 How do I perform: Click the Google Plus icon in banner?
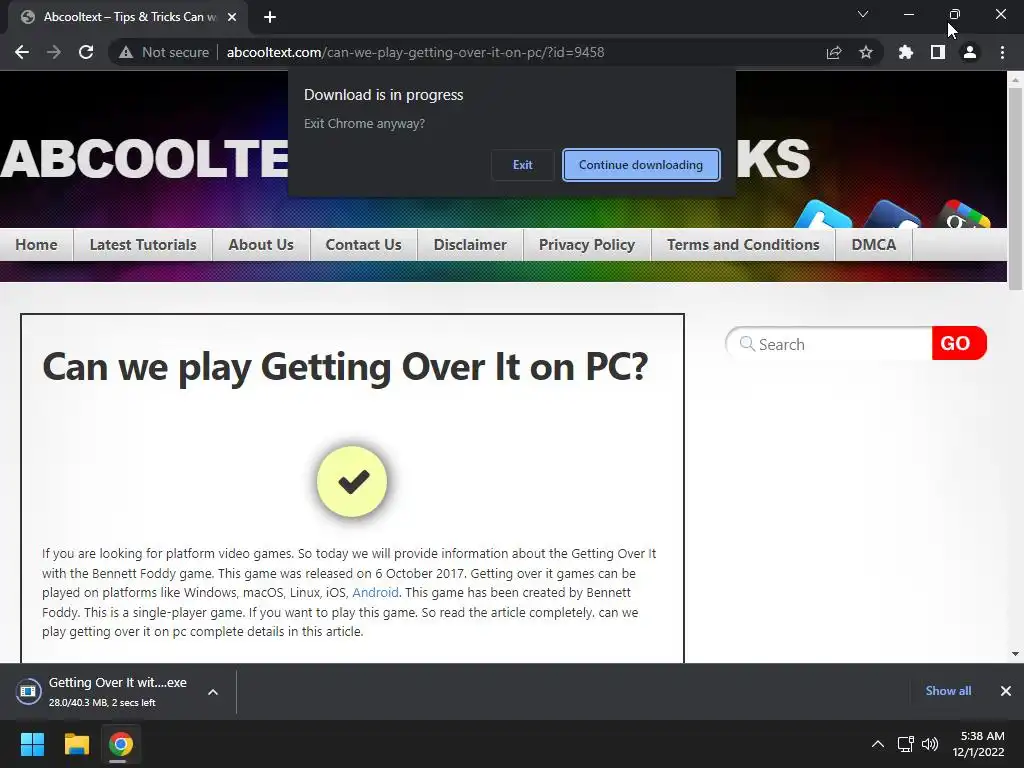click(x=963, y=216)
